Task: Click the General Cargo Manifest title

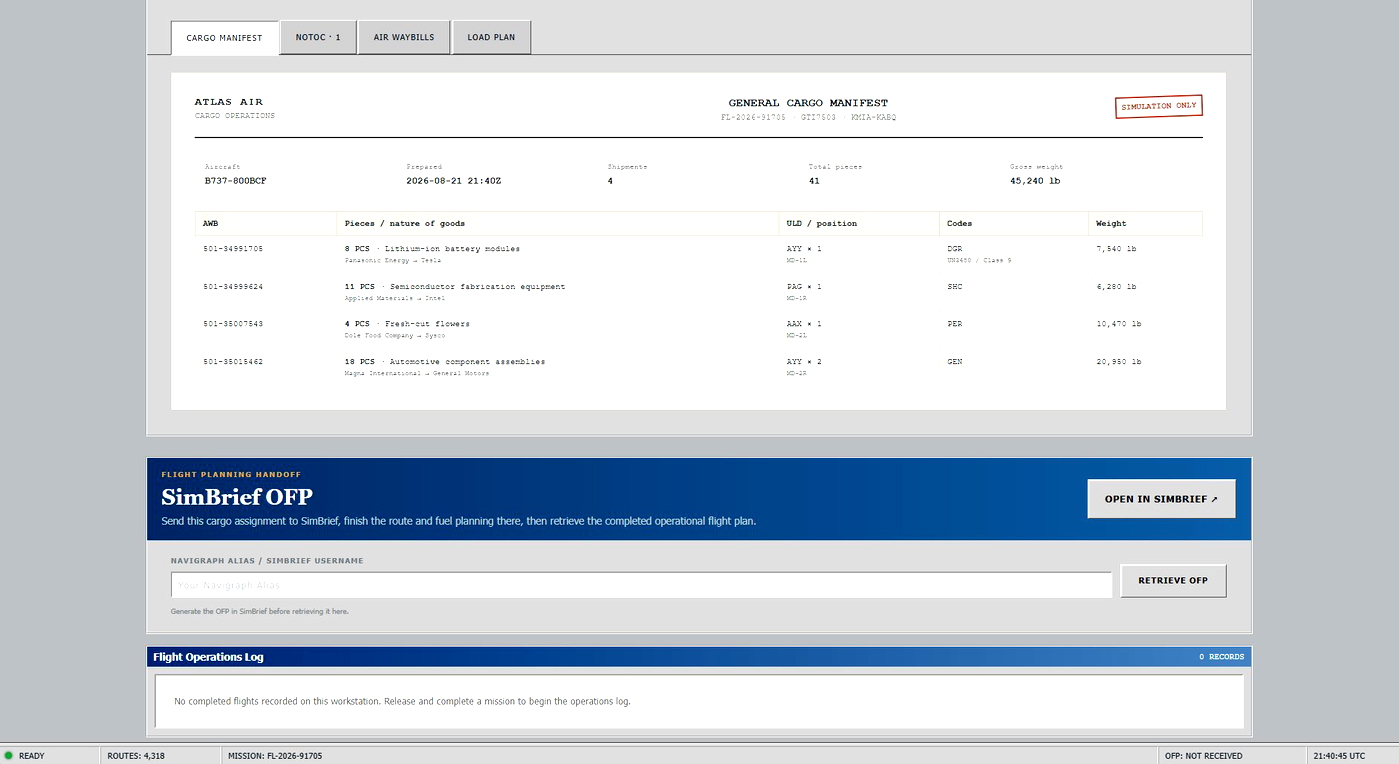Action: pos(808,103)
